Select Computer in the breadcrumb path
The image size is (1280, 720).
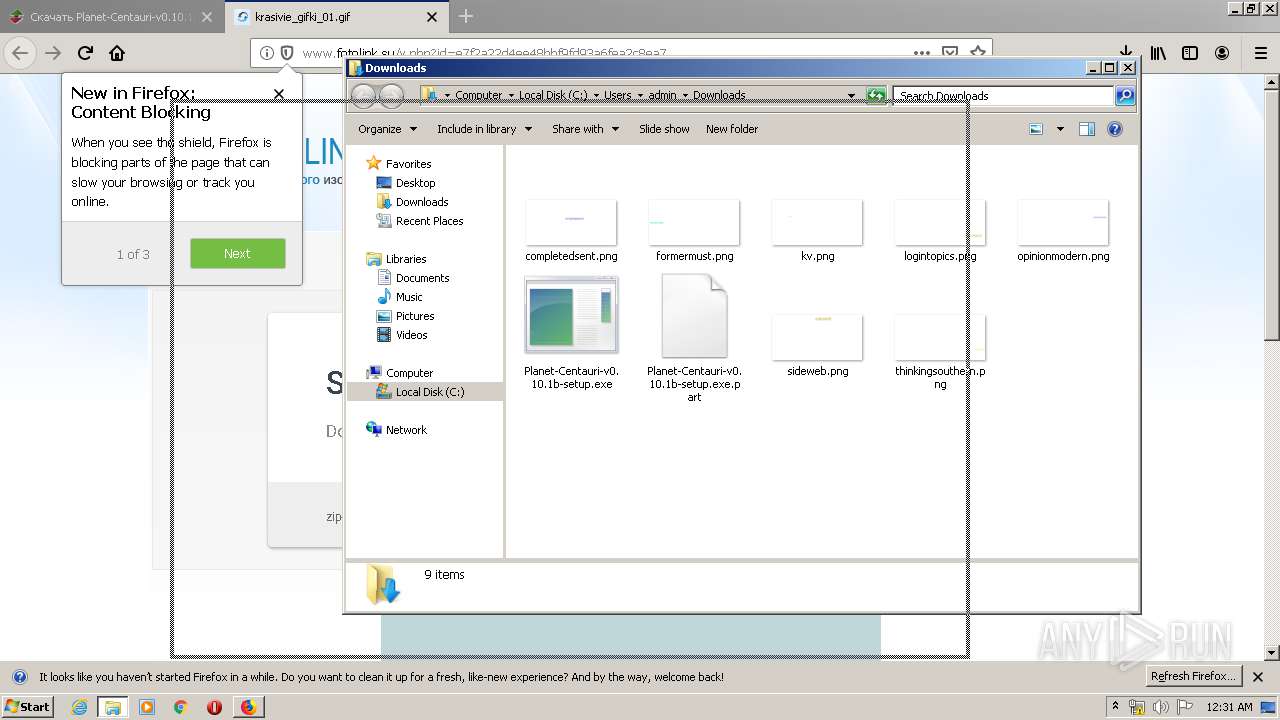point(478,96)
